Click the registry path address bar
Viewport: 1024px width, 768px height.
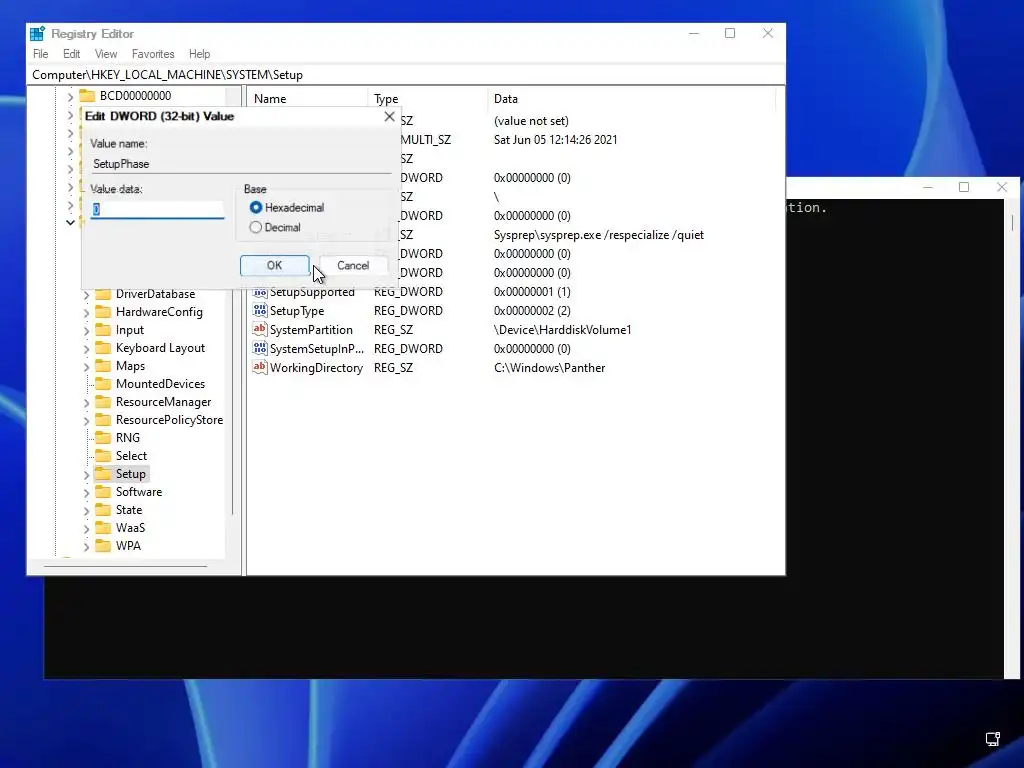[x=406, y=74]
